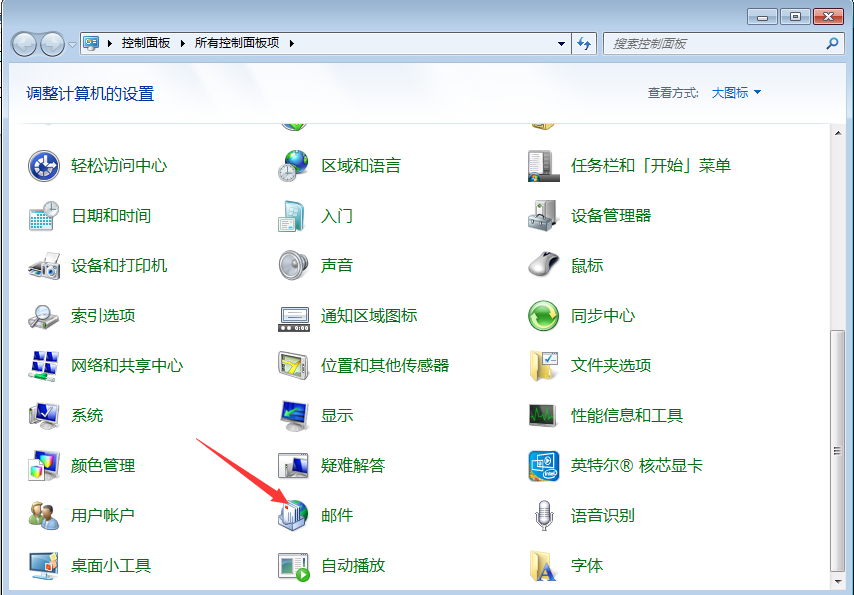Open the recent pages dropdown beside Forward
Image resolution: width=854 pixels, height=595 pixels.
72,44
